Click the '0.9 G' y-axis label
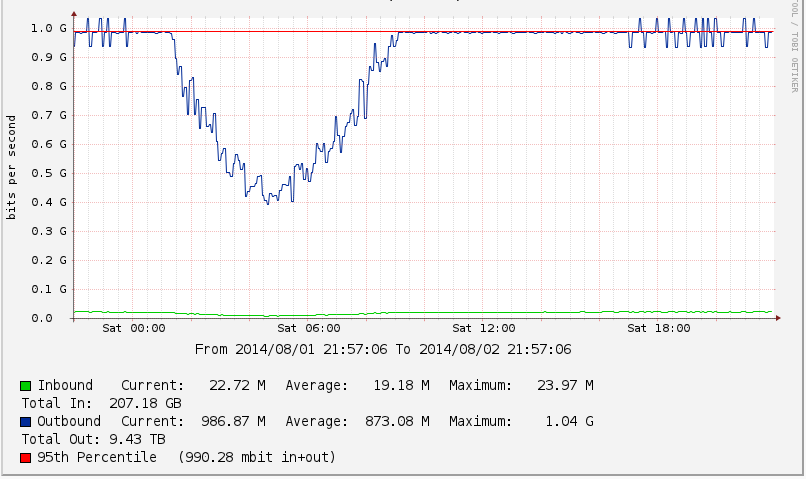The width and height of the screenshot is (806, 479). tap(49, 57)
